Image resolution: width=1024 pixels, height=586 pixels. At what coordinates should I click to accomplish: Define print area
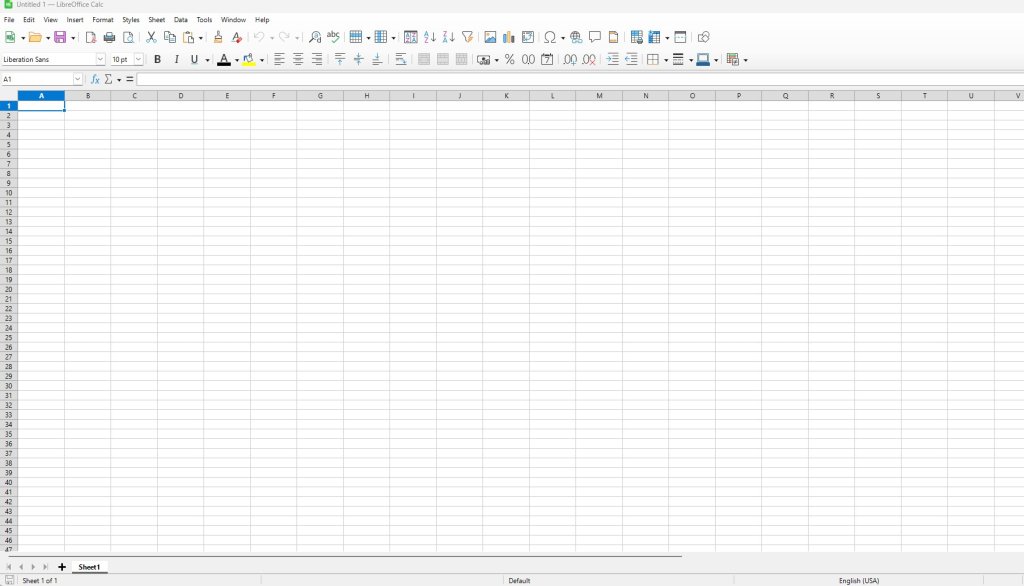tap(636, 37)
